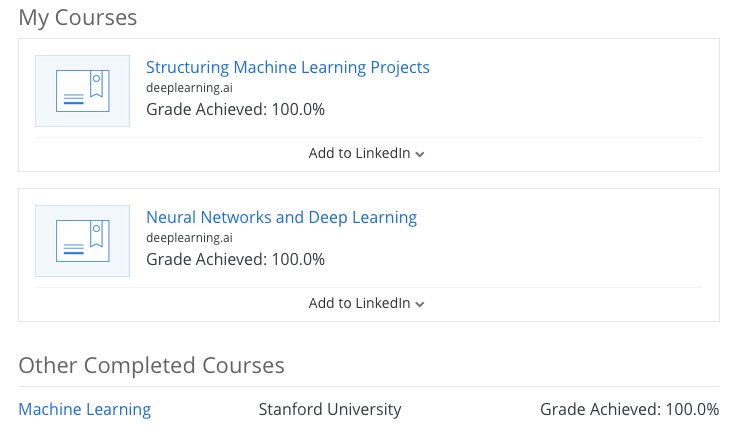This screenshot has width=748, height=445.
Task: Click the chevron arrow in the Neural Networks card
Action: click(x=420, y=304)
